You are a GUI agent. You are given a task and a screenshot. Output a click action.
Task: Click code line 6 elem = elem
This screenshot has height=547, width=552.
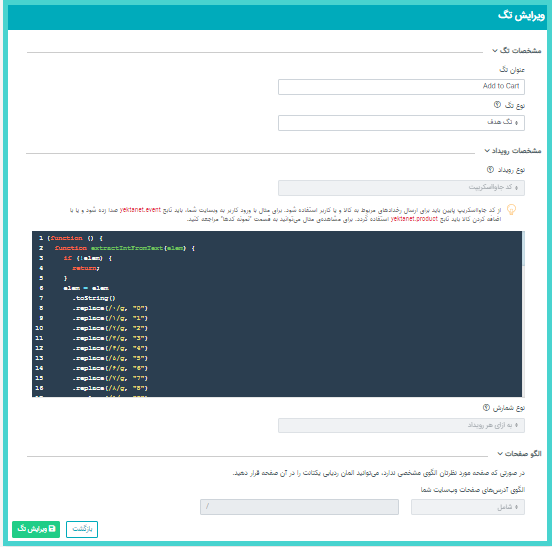pos(86,288)
